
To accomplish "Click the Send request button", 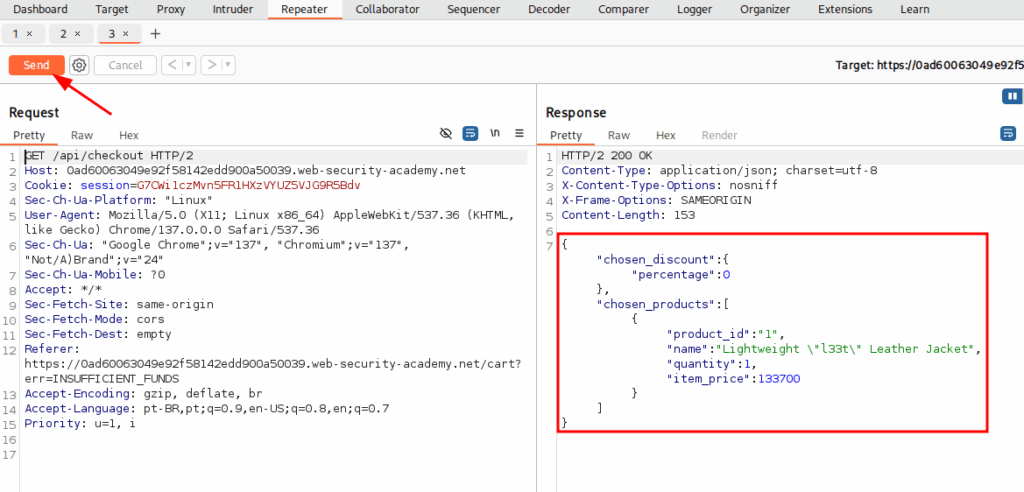I will (36, 65).
